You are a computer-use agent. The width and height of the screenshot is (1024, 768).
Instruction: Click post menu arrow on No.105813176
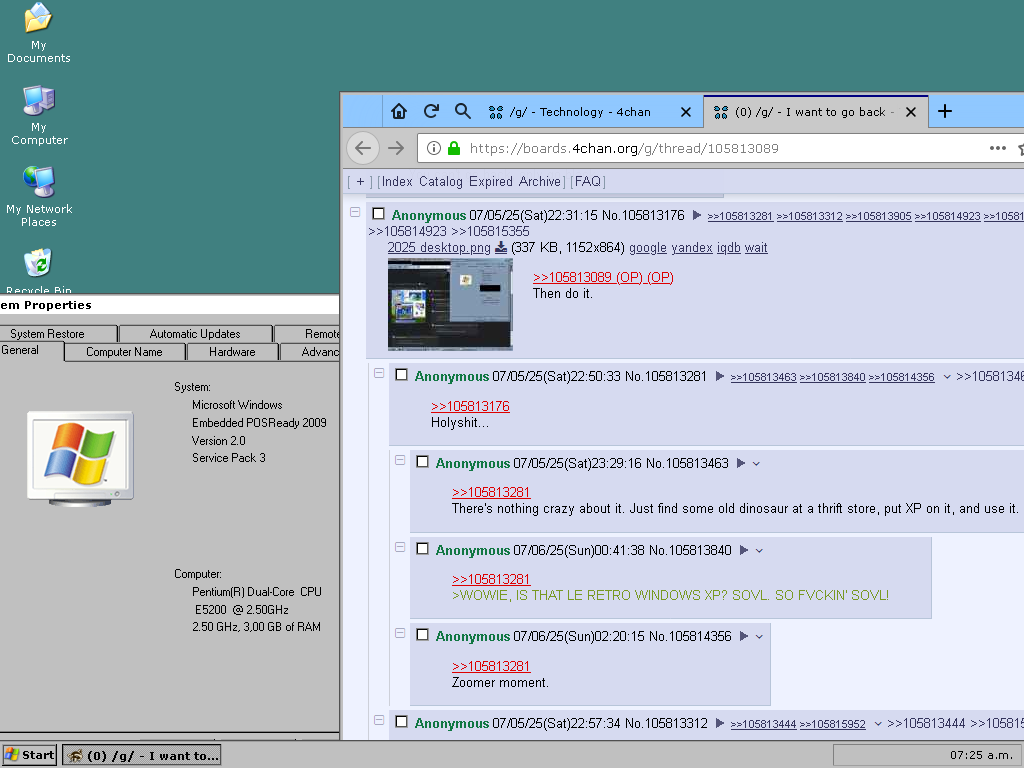(x=696, y=215)
